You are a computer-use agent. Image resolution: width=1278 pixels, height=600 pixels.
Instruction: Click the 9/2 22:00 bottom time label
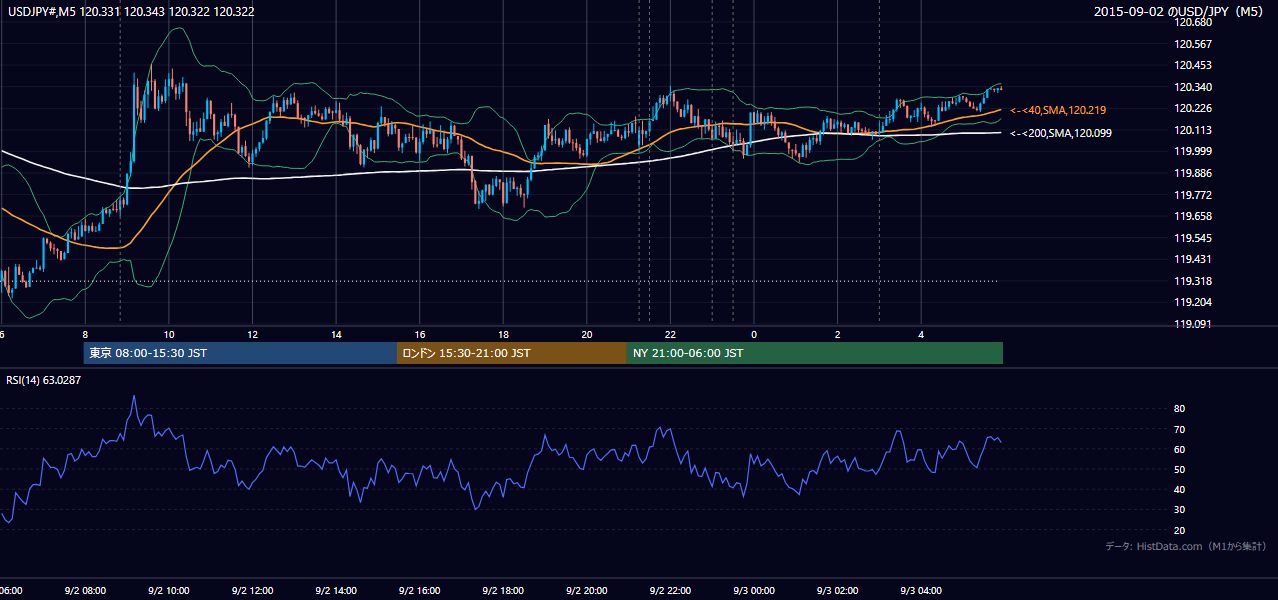(671, 590)
